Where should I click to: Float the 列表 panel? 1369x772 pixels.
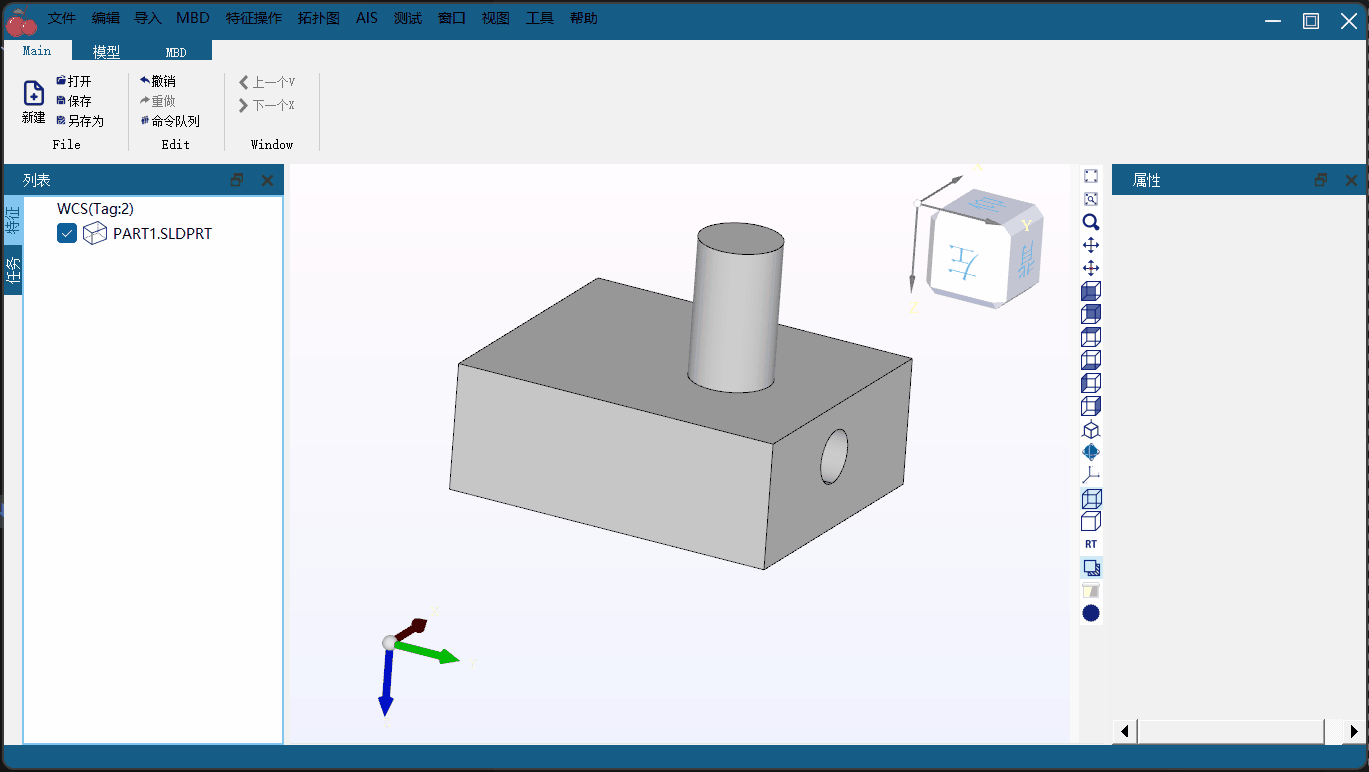pos(237,180)
